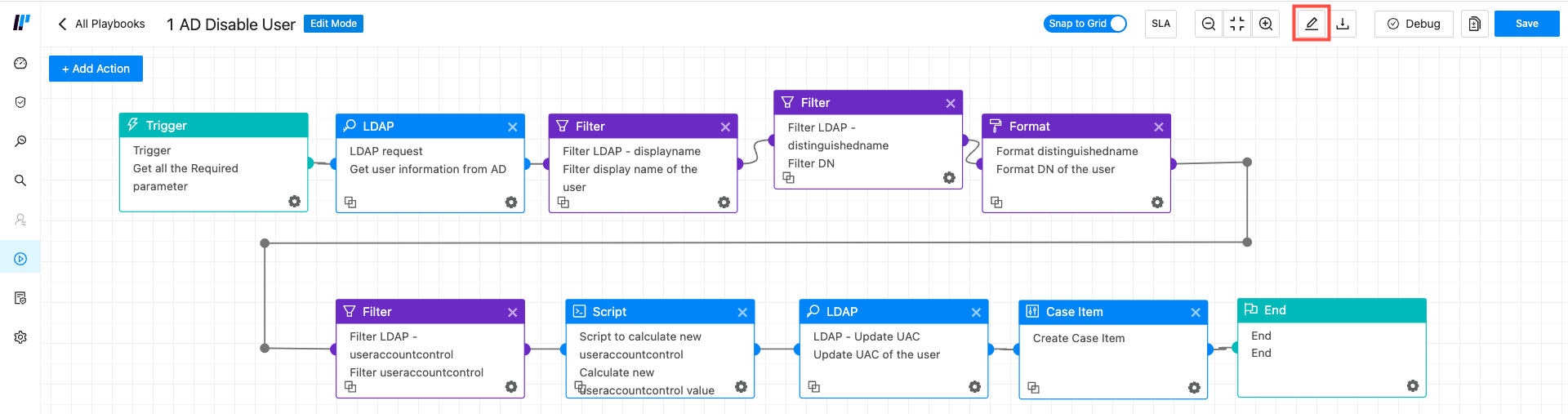Open the SLA settings button
1568x414 pixels.
[x=1160, y=24]
